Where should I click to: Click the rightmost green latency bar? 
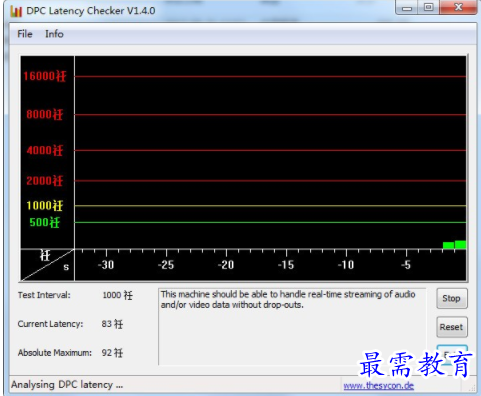(460, 245)
